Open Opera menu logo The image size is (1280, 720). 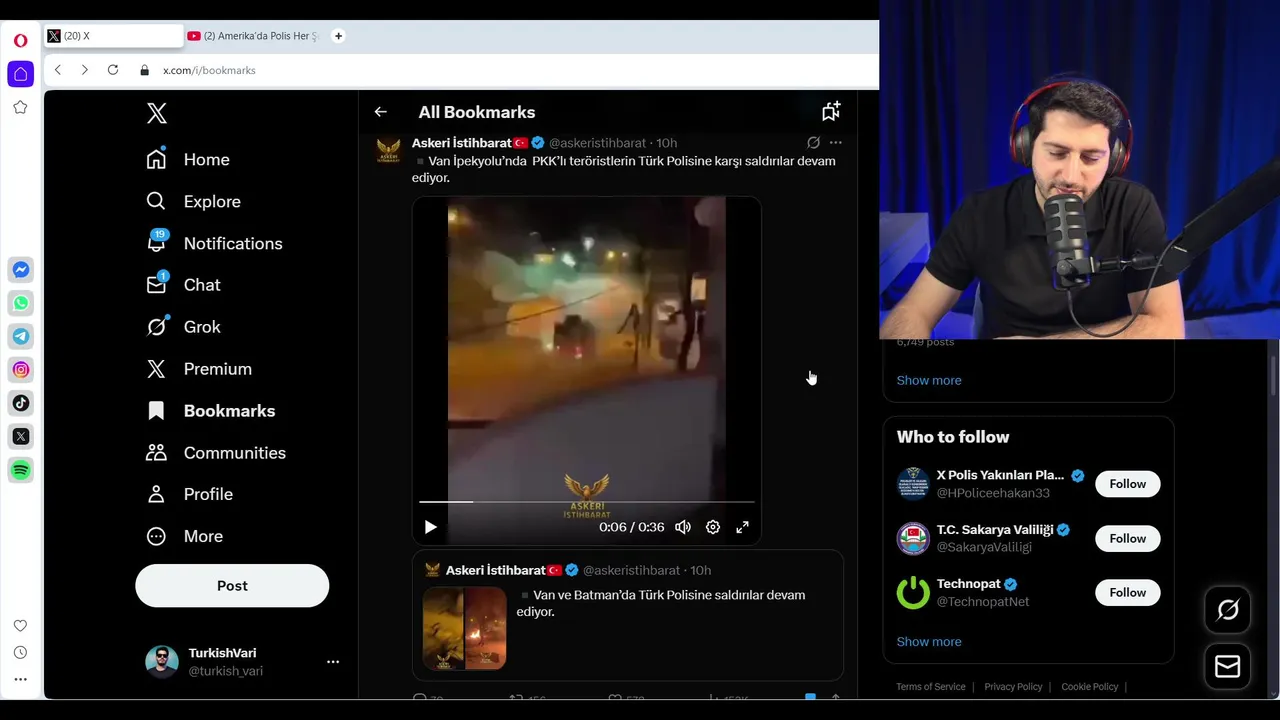21,41
